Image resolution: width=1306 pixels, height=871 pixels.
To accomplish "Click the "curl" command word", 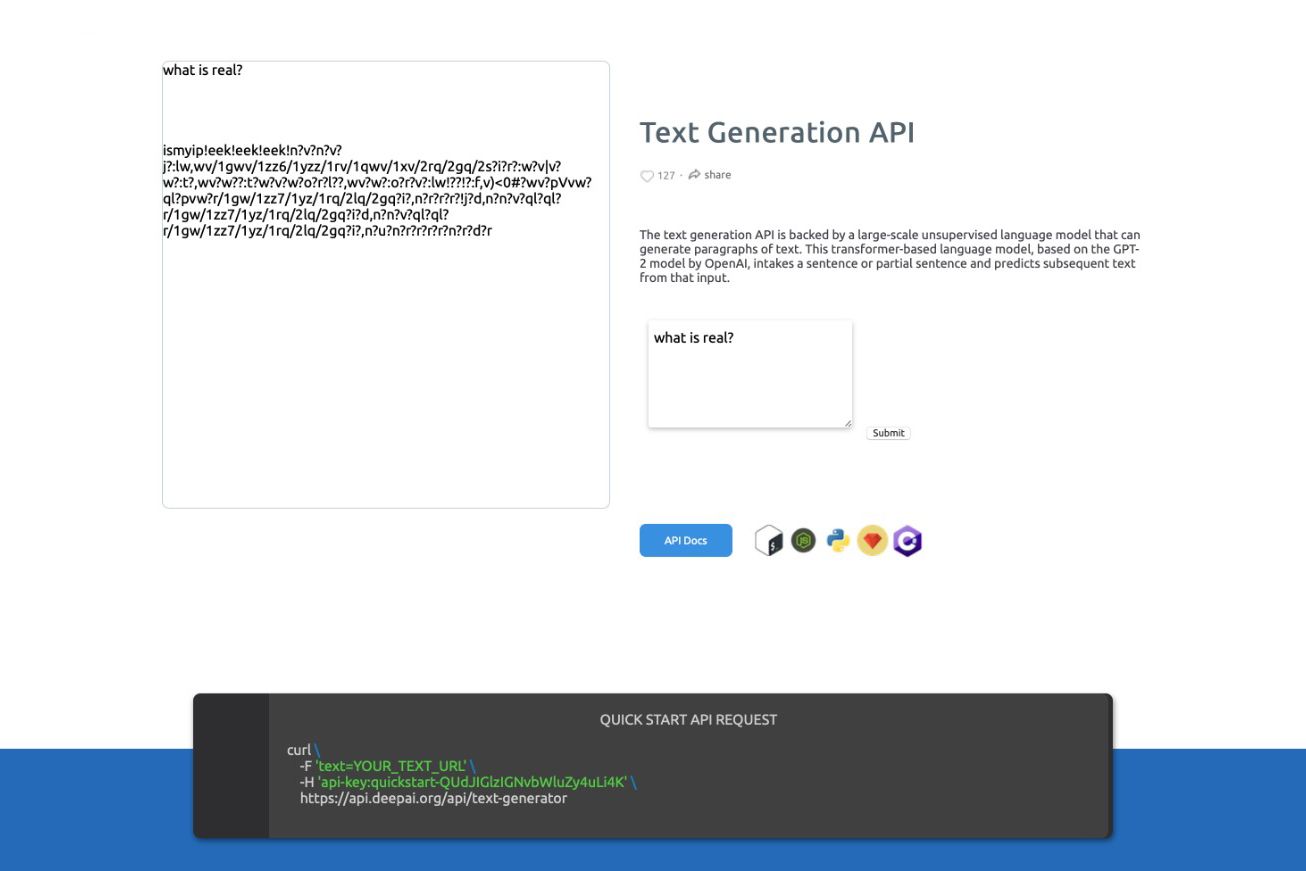I will coord(299,750).
